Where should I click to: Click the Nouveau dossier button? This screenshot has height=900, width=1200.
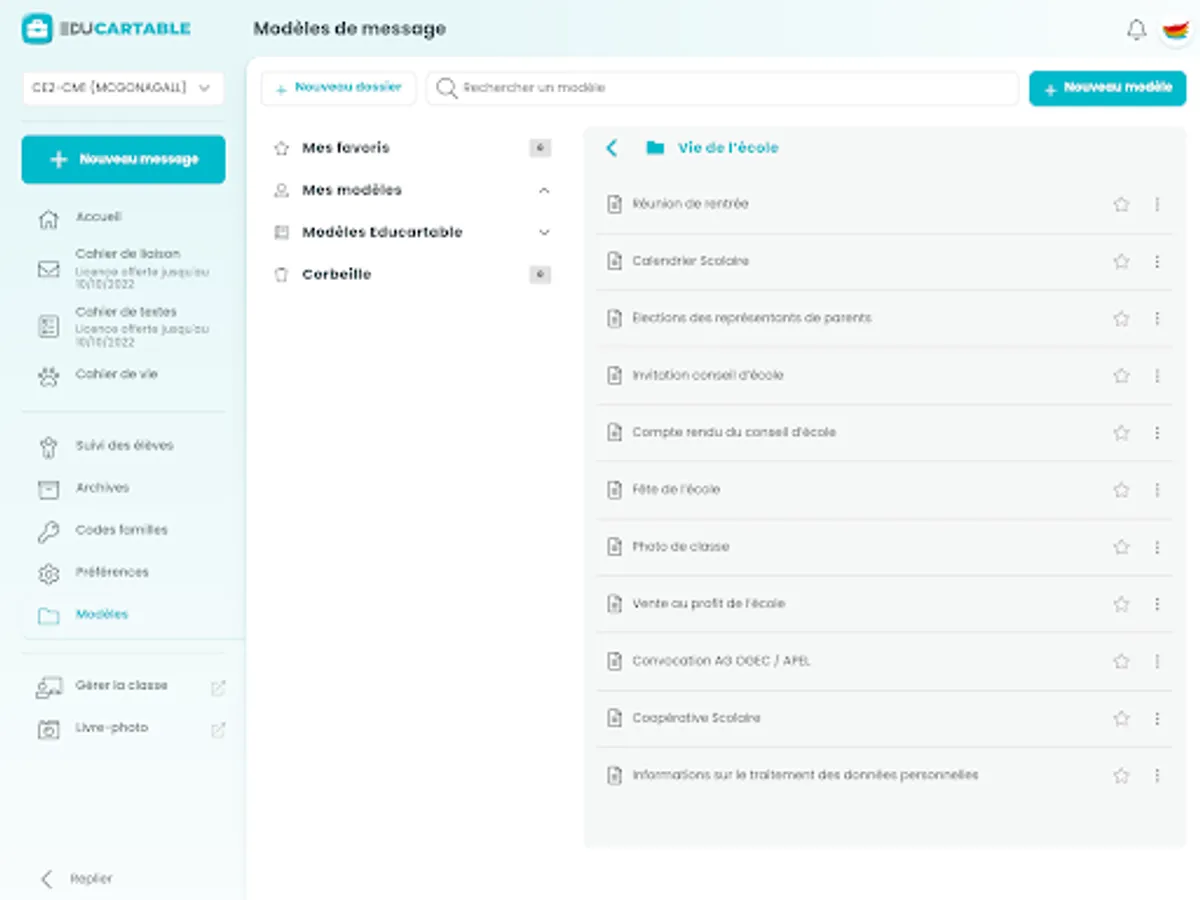pyautogui.click(x=338, y=88)
